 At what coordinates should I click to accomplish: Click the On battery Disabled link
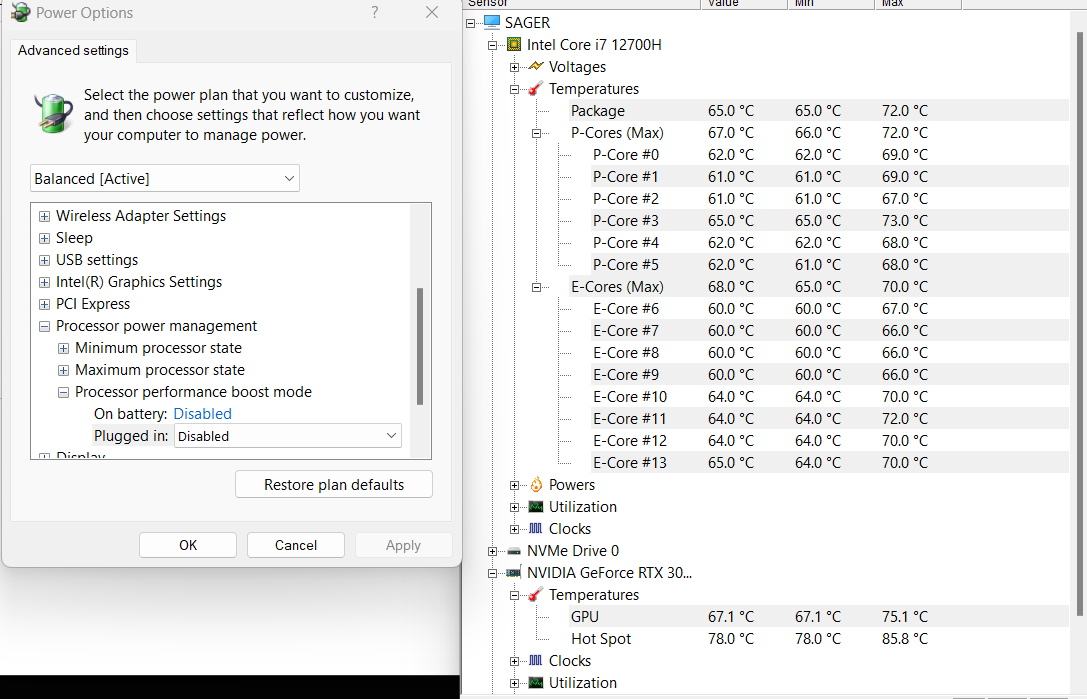(x=202, y=414)
